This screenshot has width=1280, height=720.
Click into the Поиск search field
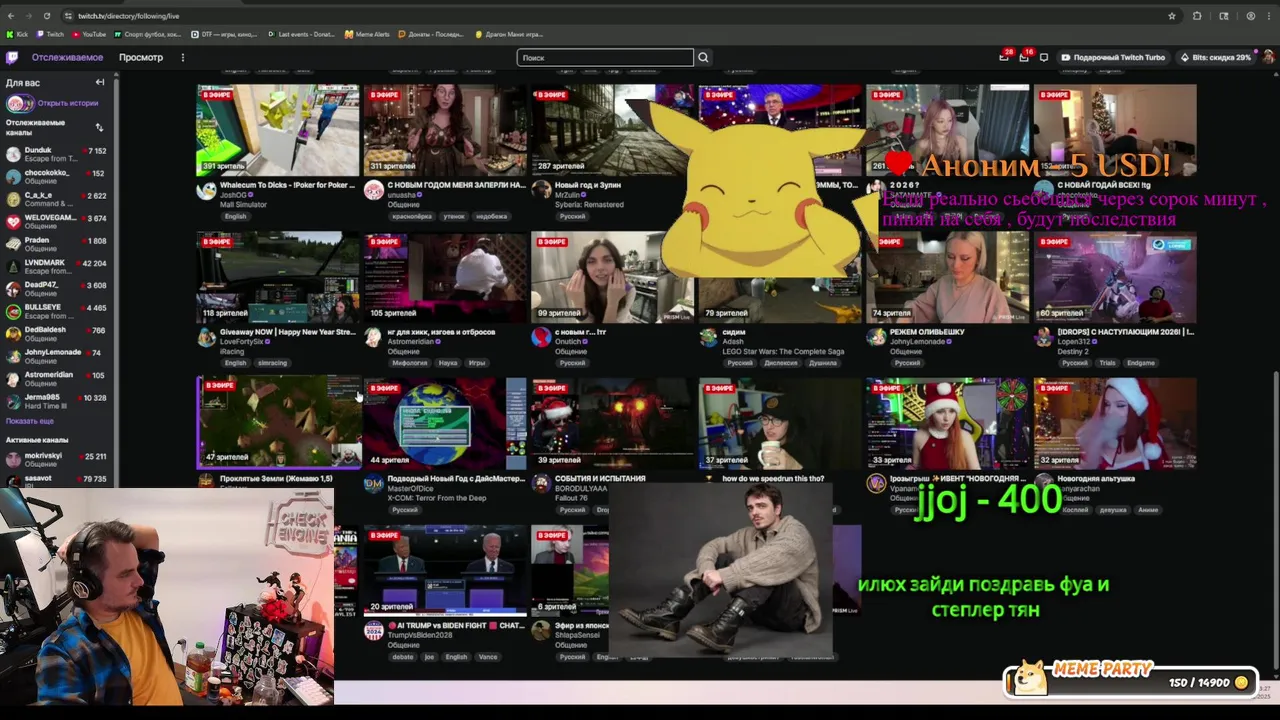(605, 57)
